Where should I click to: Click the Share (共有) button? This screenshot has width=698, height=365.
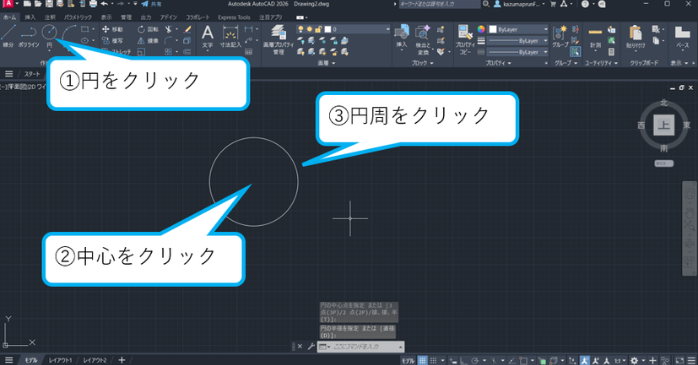pos(152,4)
